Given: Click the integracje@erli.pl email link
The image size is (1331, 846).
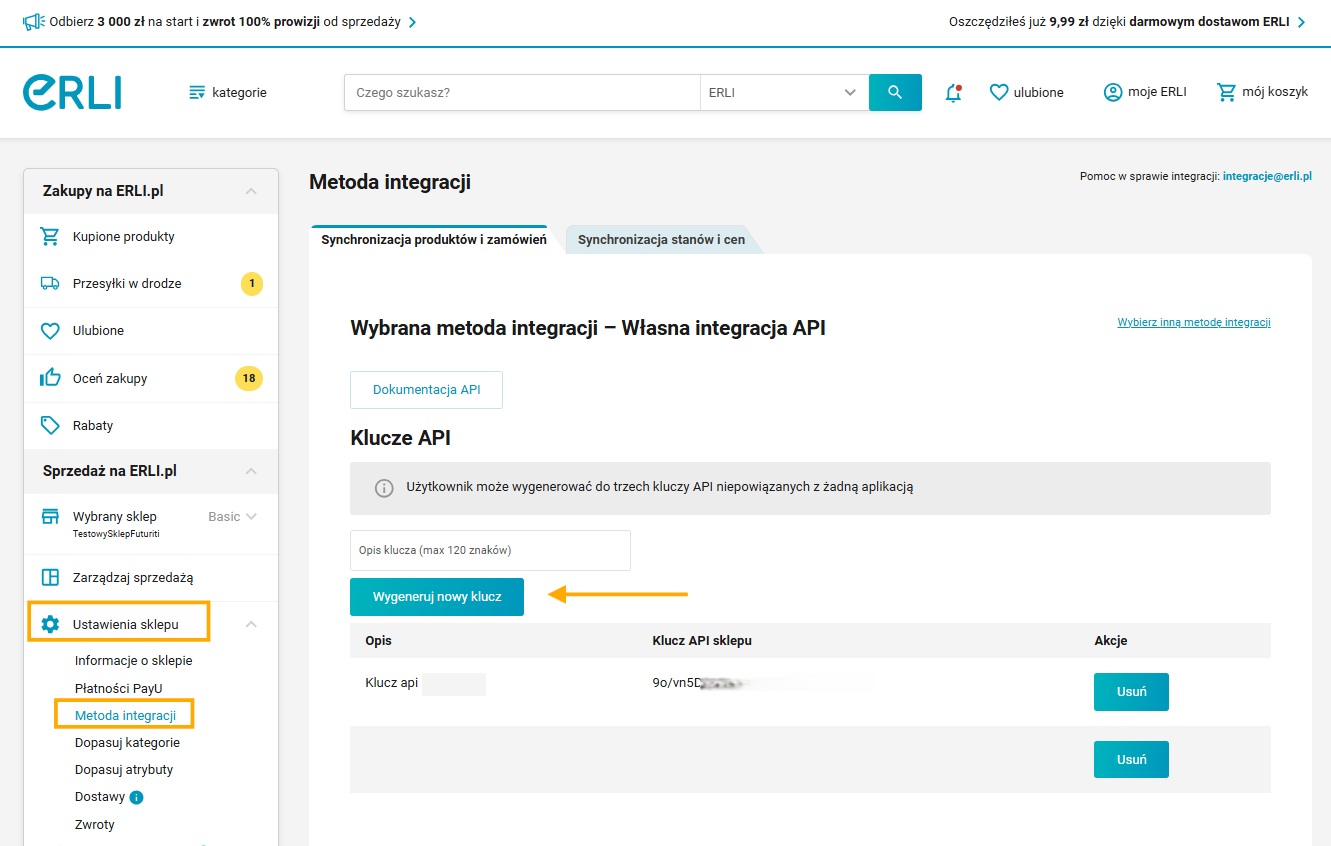Looking at the screenshot, I should [x=1267, y=176].
